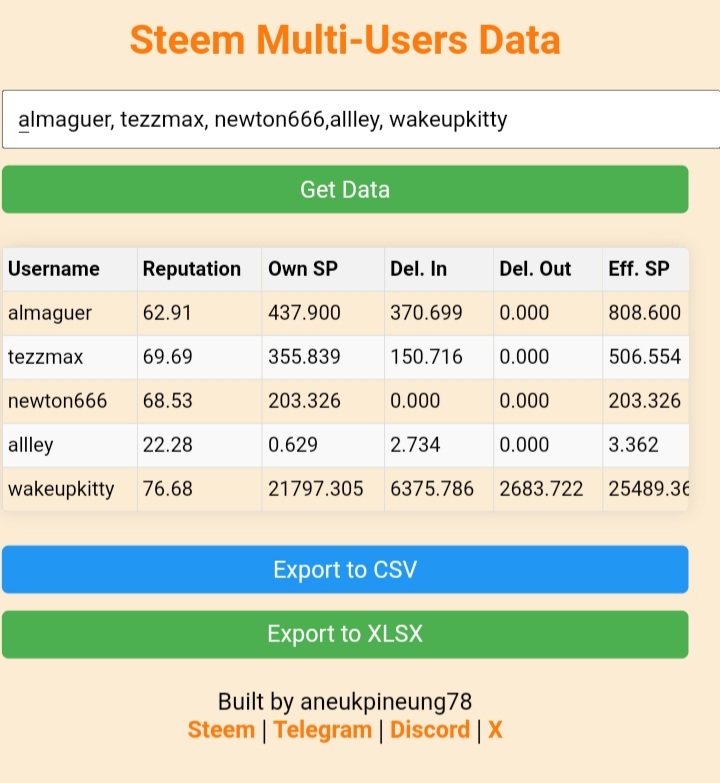The width and height of the screenshot is (720, 783).
Task: Select the Del. Out column header
Action: (x=548, y=269)
